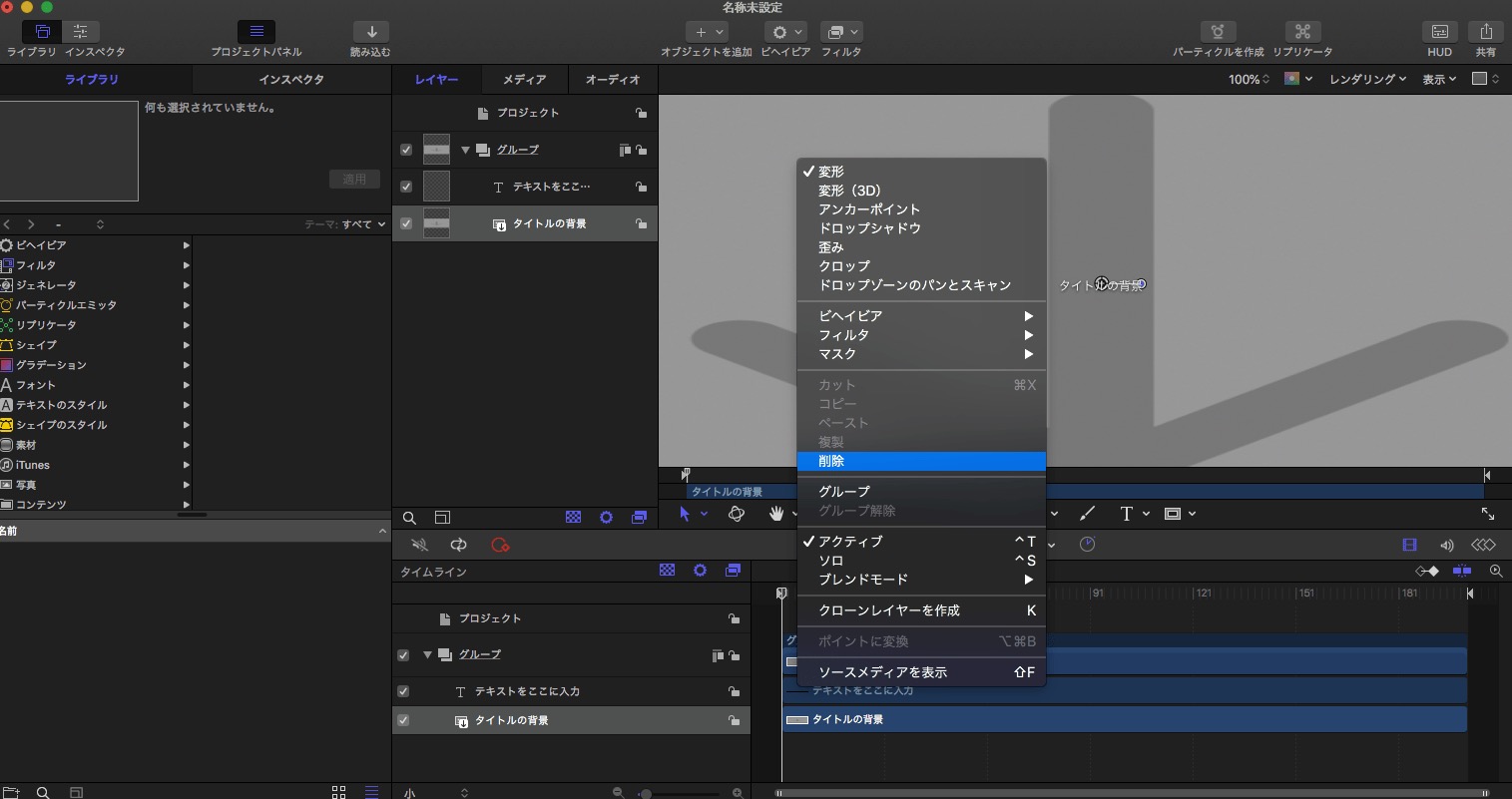Collapse the グループ disclosure triangle in Layers
Image resolution: width=1512 pixels, height=799 pixels.
tap(465, 150)
